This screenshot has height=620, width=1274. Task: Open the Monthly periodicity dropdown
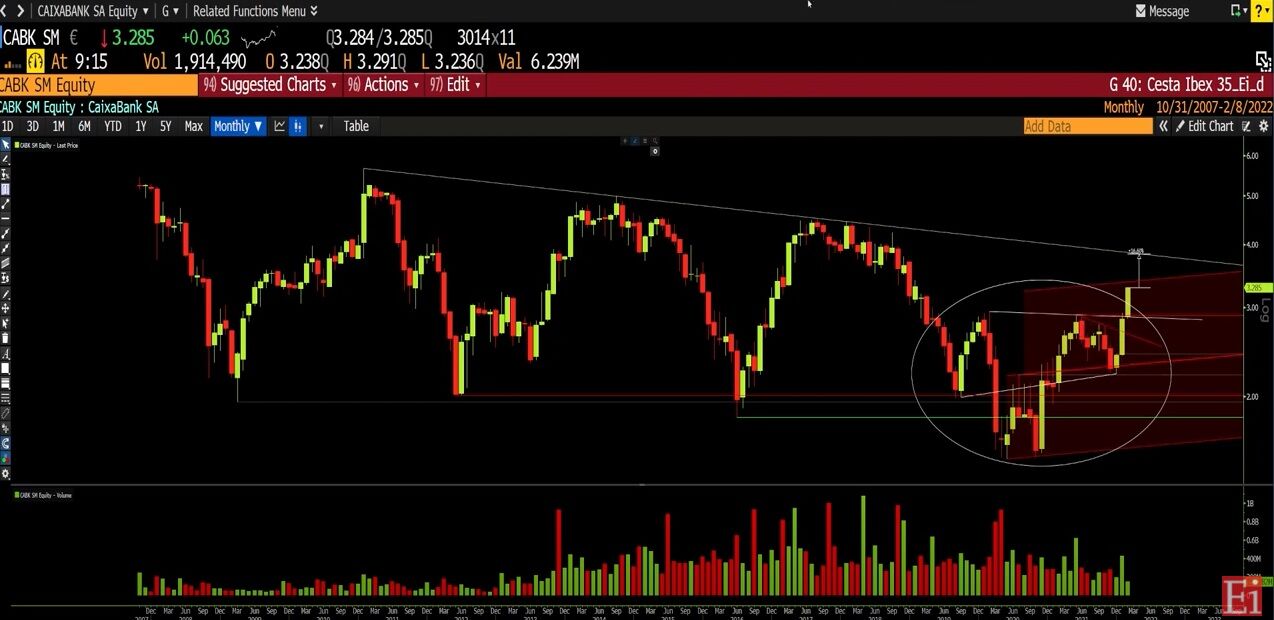tap(238, 126)
